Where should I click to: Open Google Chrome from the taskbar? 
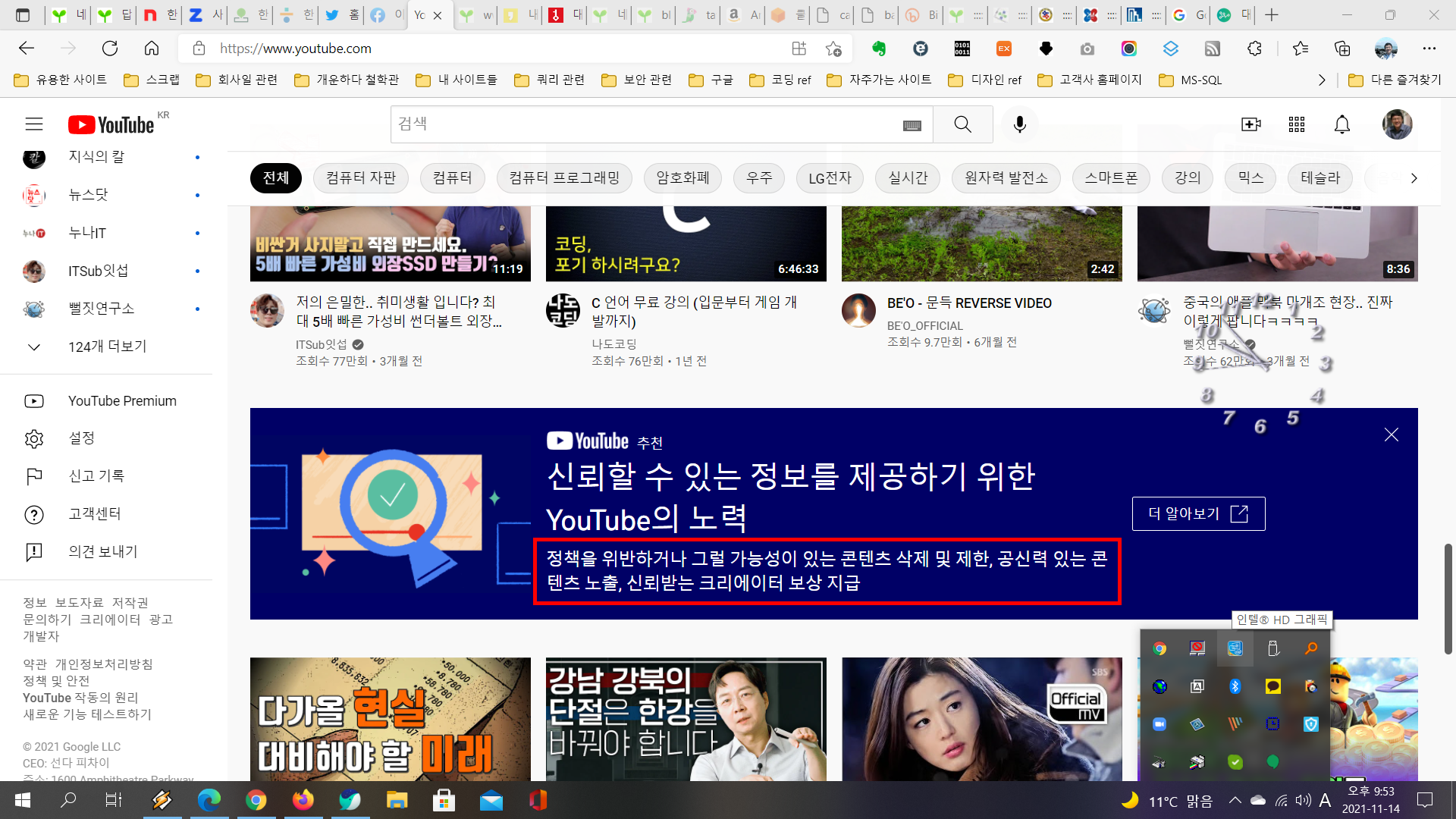click(256, 800)
